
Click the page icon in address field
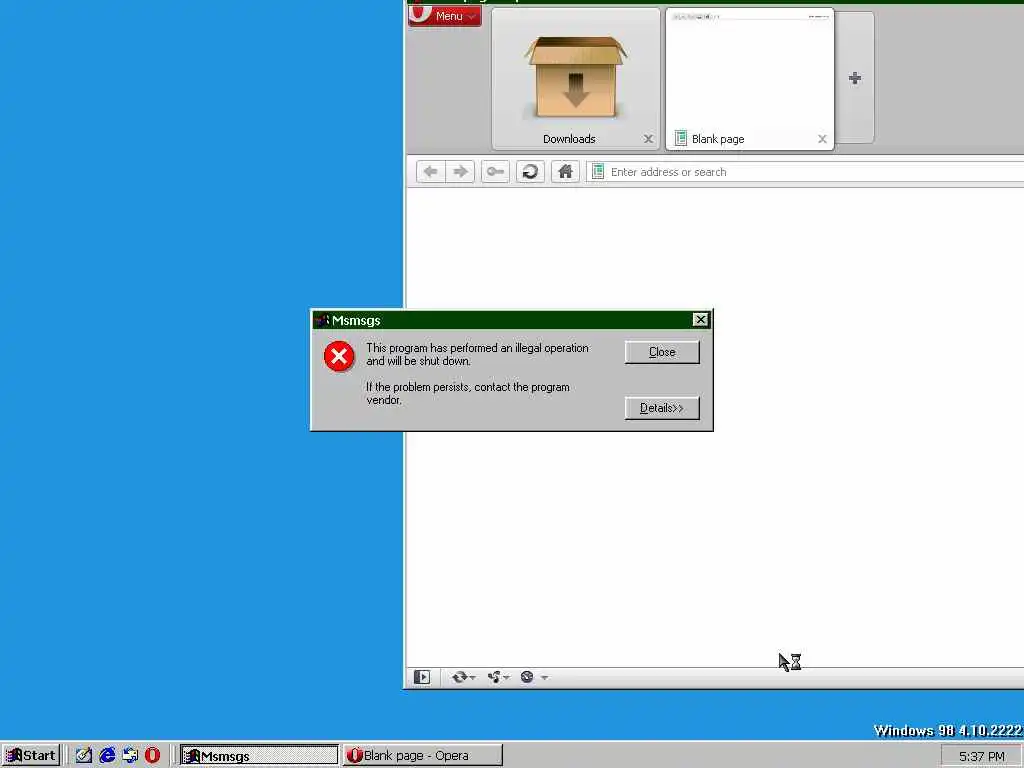pyautogui.click(x=598, y=172)
